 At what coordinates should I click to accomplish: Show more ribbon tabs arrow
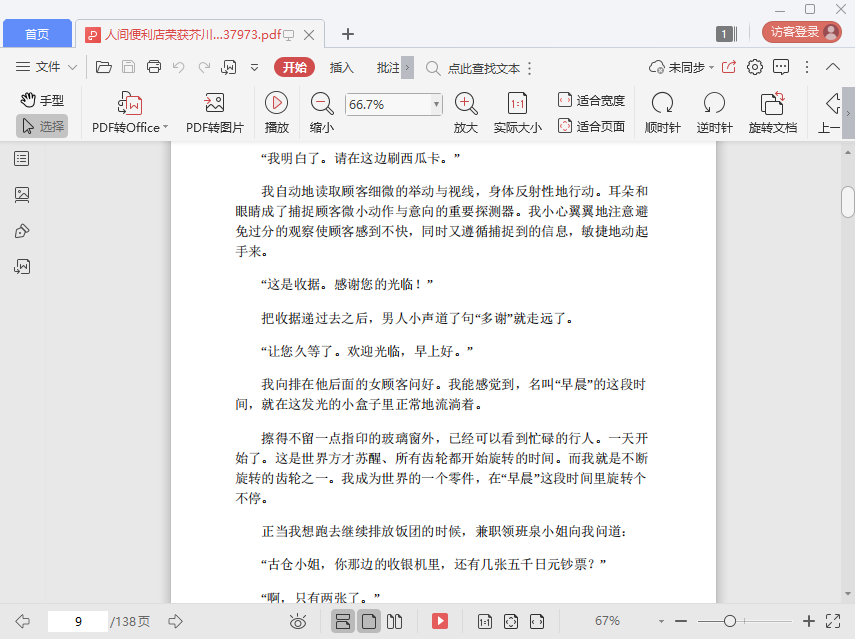tap(407, 68)
